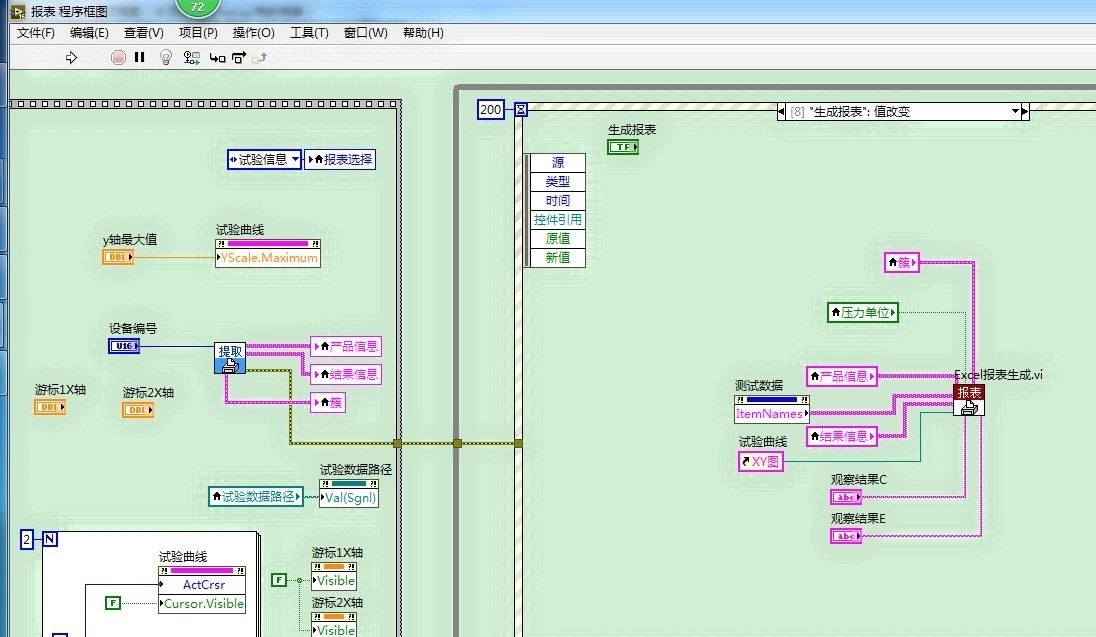The image size is (1096, 637).
Task: Select 产品信息 local variable near Excel报表生成
Action: pyautogui.click(x=842, y=376)
